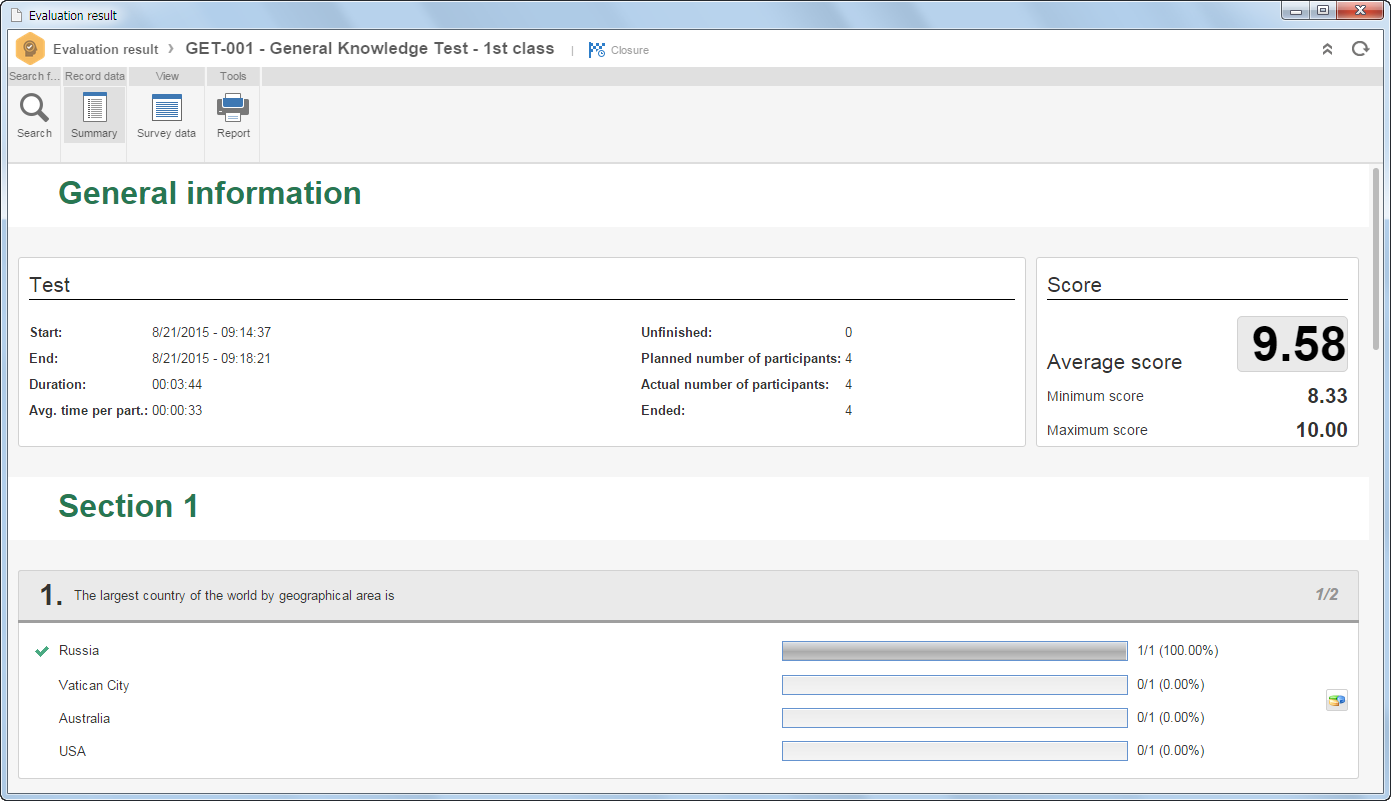
Task: Click the document icon in title bar
Action: 16,15
